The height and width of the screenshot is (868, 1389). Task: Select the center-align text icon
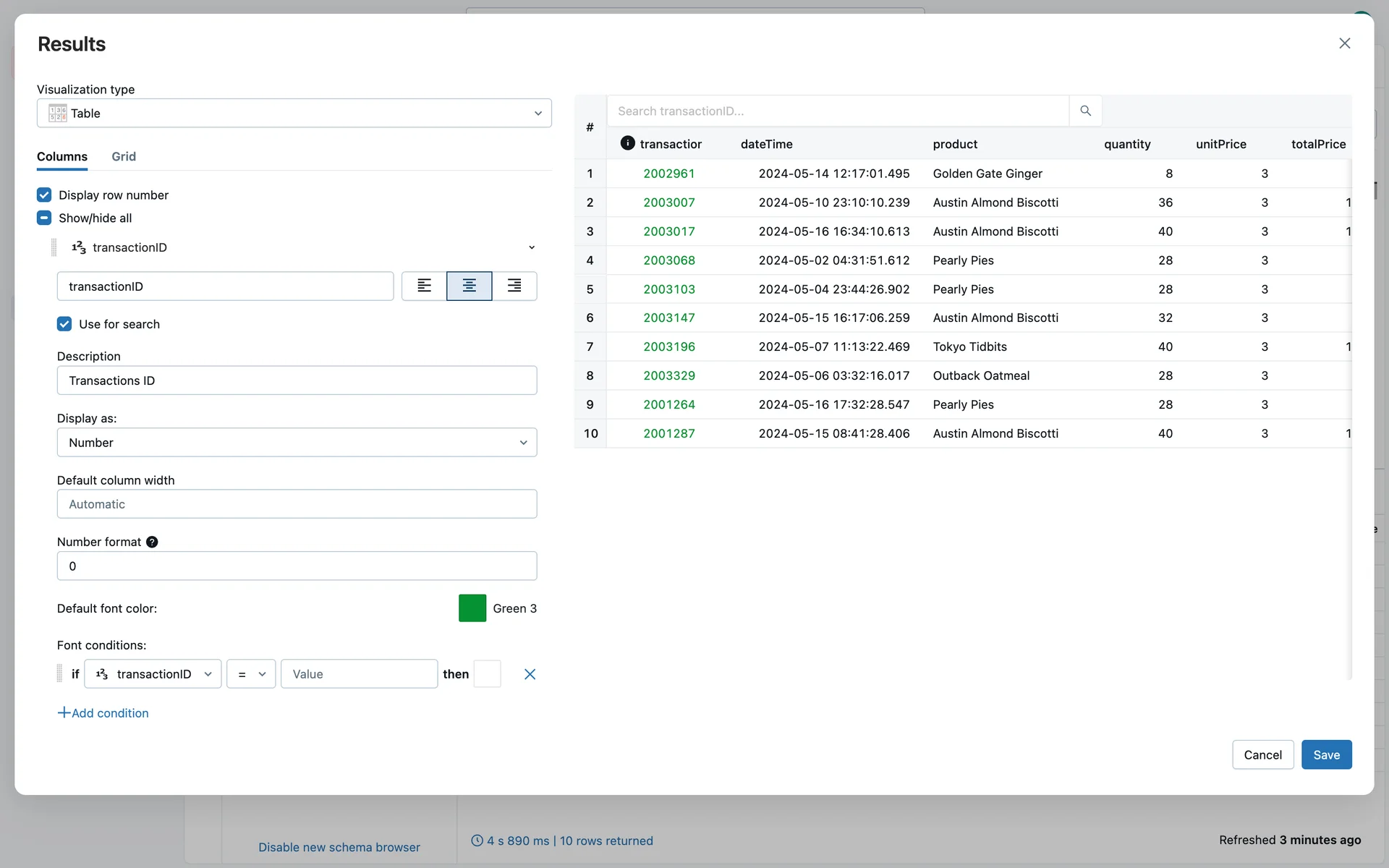pos(469,286)
